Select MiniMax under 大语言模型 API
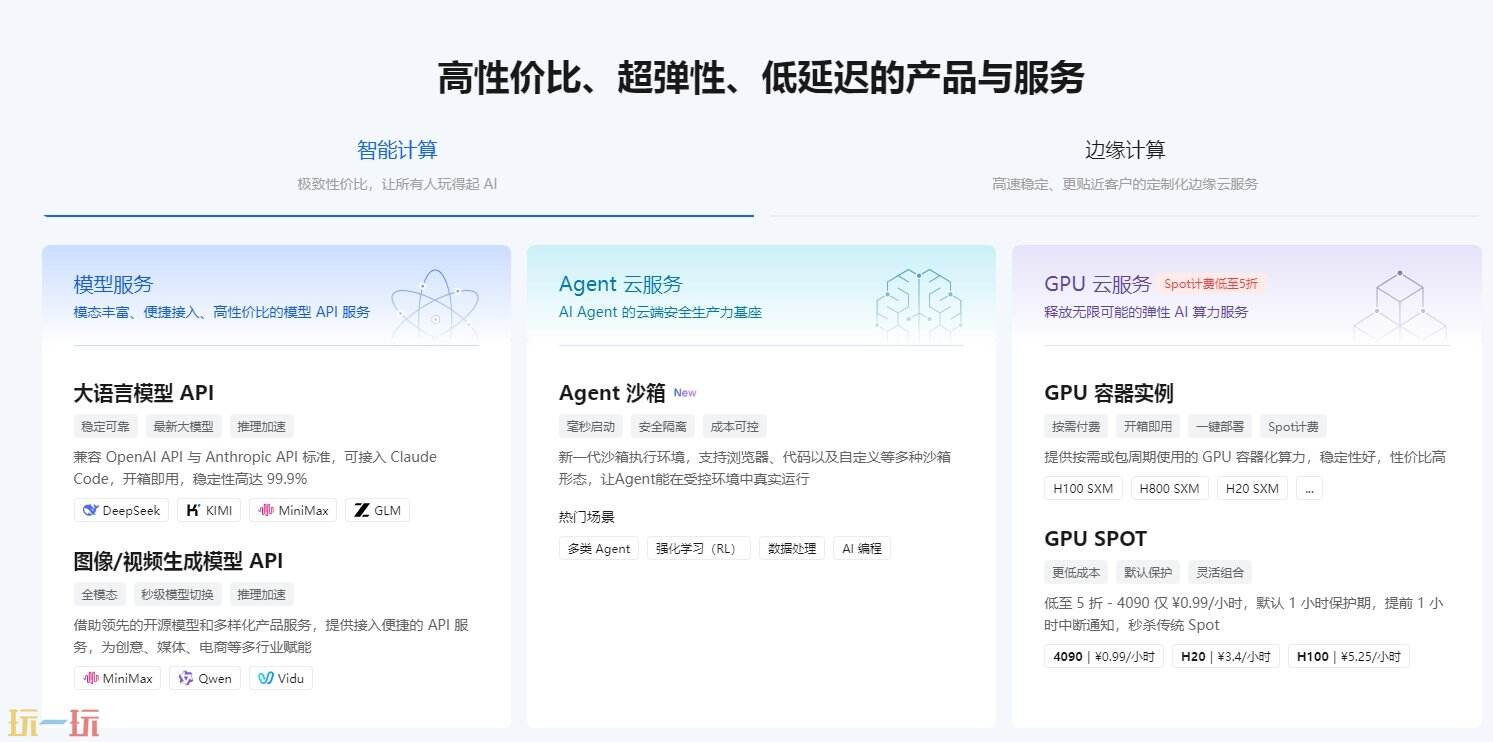Viewport: 1493px width, 742px height. 292,510
